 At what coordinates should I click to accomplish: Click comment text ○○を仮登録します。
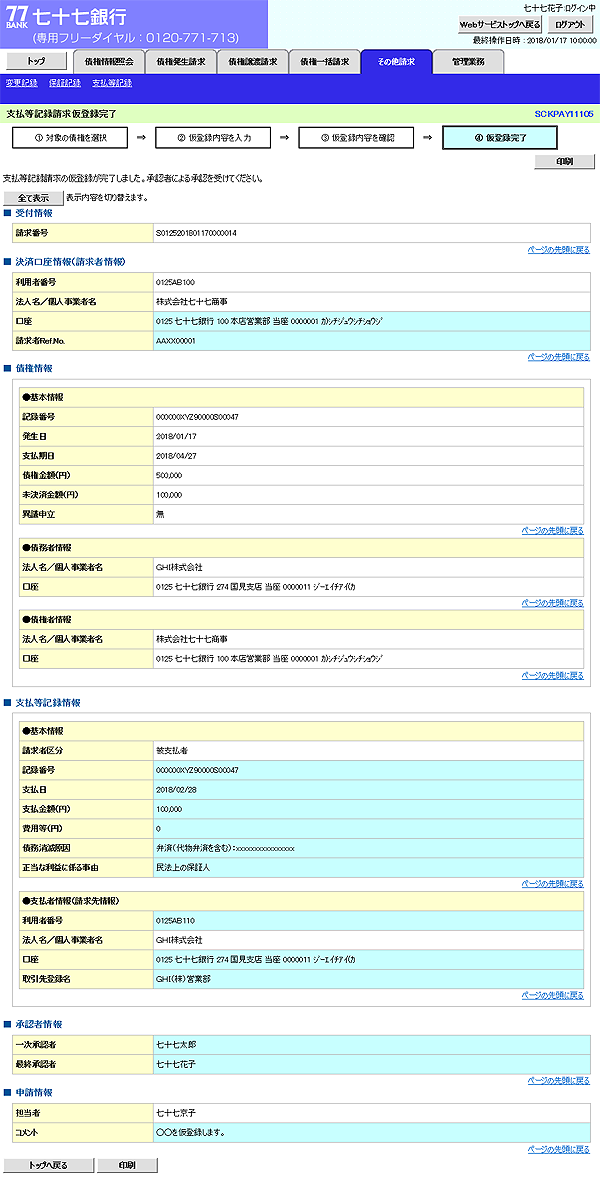pyautogui.click(x=191, y=1132)
